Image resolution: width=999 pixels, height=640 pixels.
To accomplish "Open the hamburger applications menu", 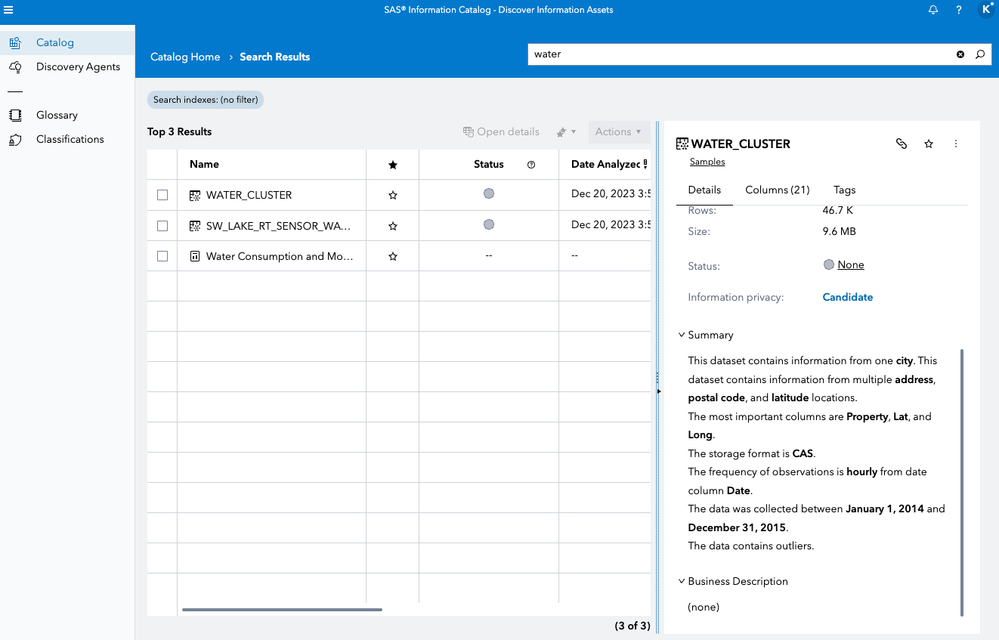I will [x=8, y=10].
